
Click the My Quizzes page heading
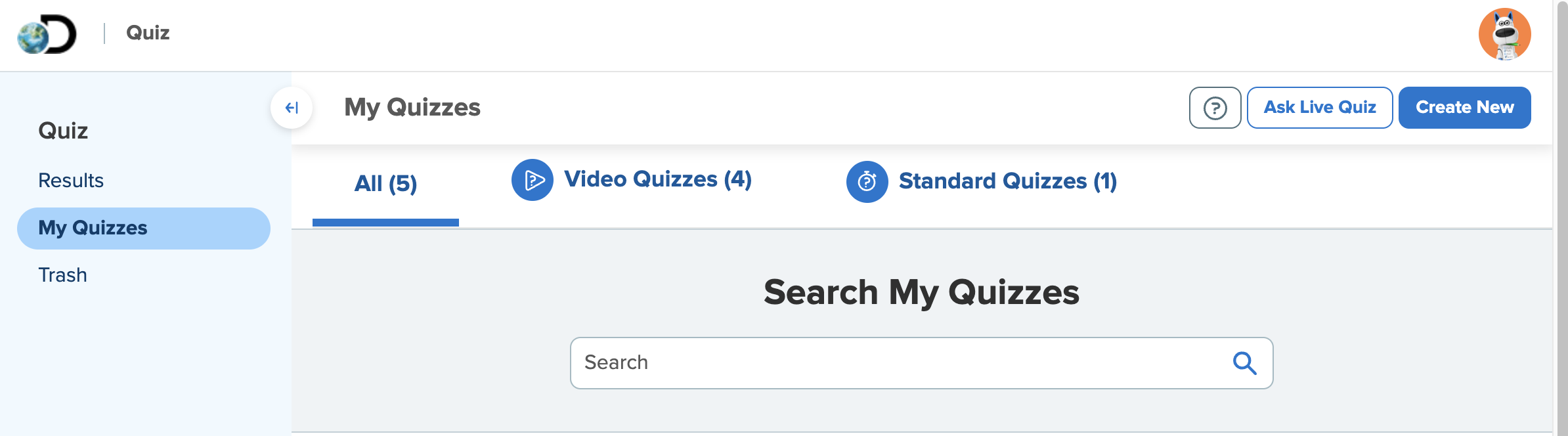(413, 108)
